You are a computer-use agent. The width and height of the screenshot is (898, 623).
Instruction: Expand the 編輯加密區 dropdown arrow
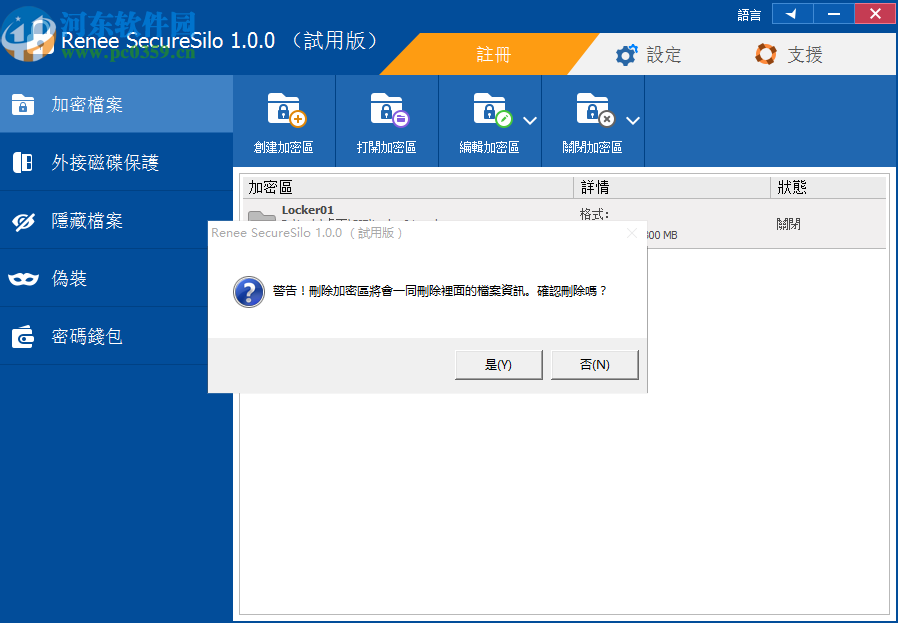530,121
